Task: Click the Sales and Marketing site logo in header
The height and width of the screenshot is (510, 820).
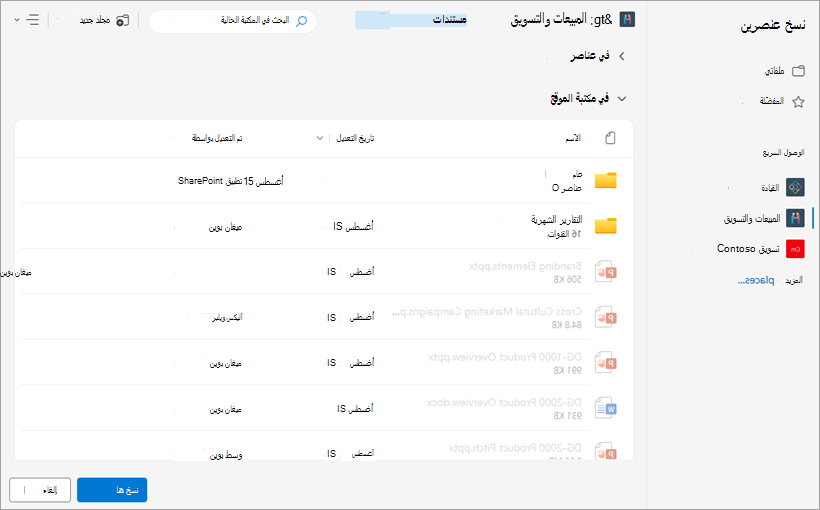Action: [x=627, y=20]
